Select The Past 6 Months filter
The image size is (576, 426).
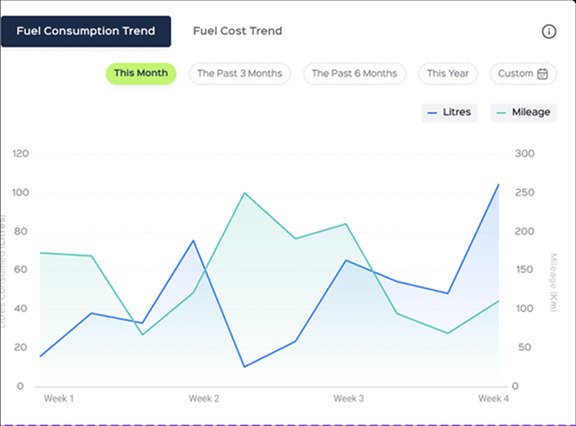354,73
